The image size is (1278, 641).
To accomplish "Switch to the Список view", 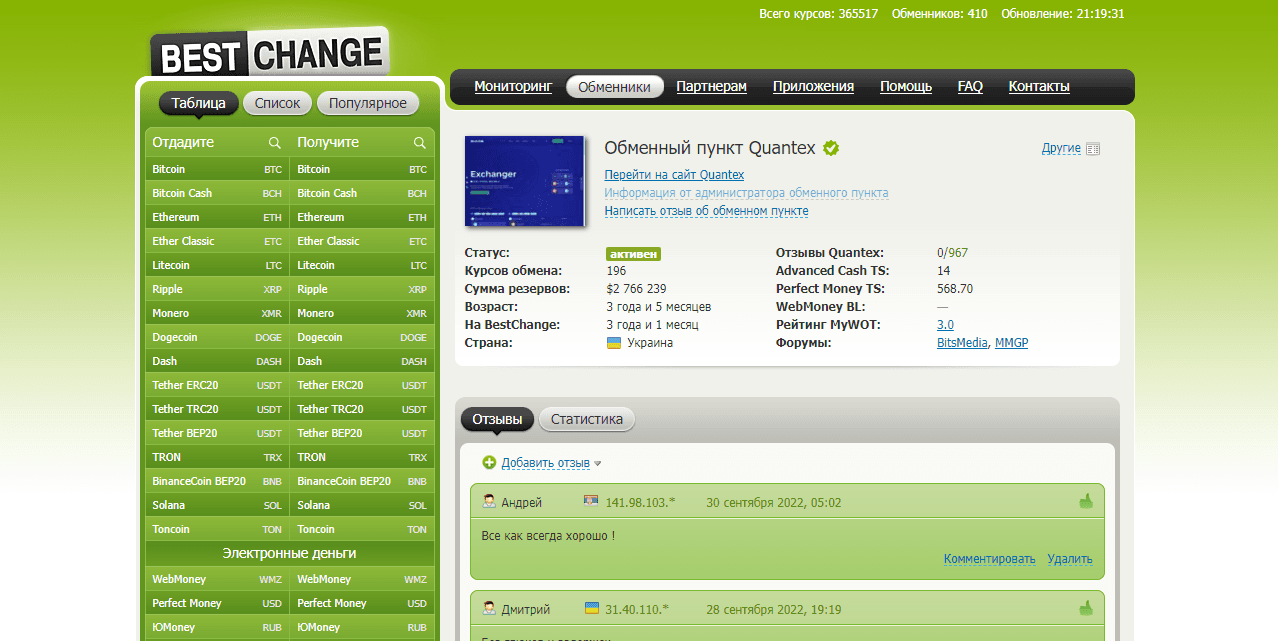I will pyautogui.click(x=277, y=103).
